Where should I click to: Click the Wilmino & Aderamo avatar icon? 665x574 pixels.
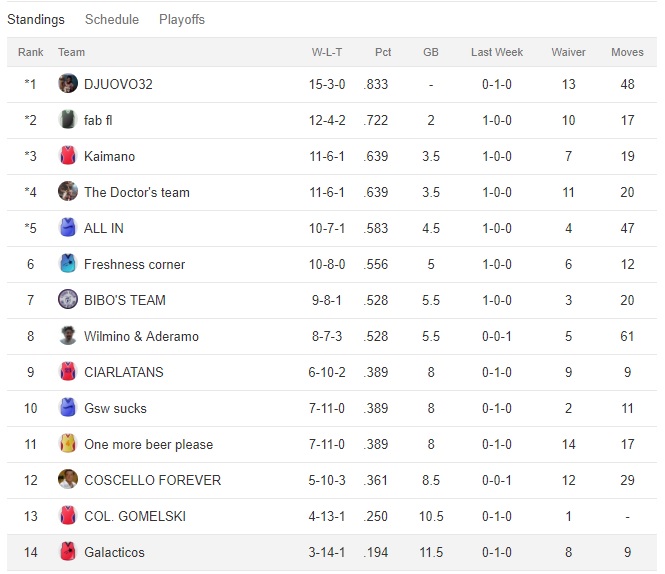[68, 336]
